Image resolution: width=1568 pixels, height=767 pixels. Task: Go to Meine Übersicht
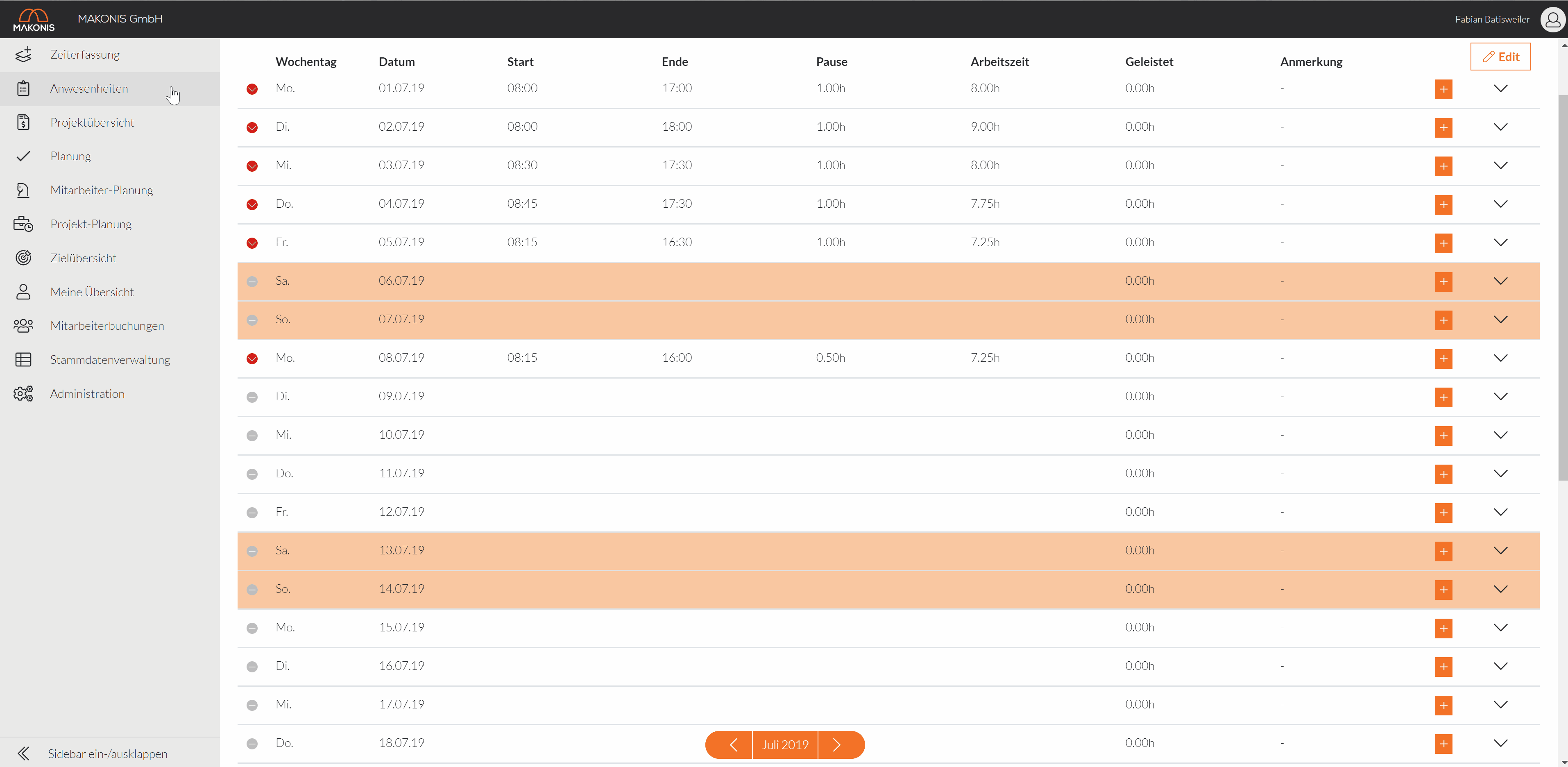109,292
